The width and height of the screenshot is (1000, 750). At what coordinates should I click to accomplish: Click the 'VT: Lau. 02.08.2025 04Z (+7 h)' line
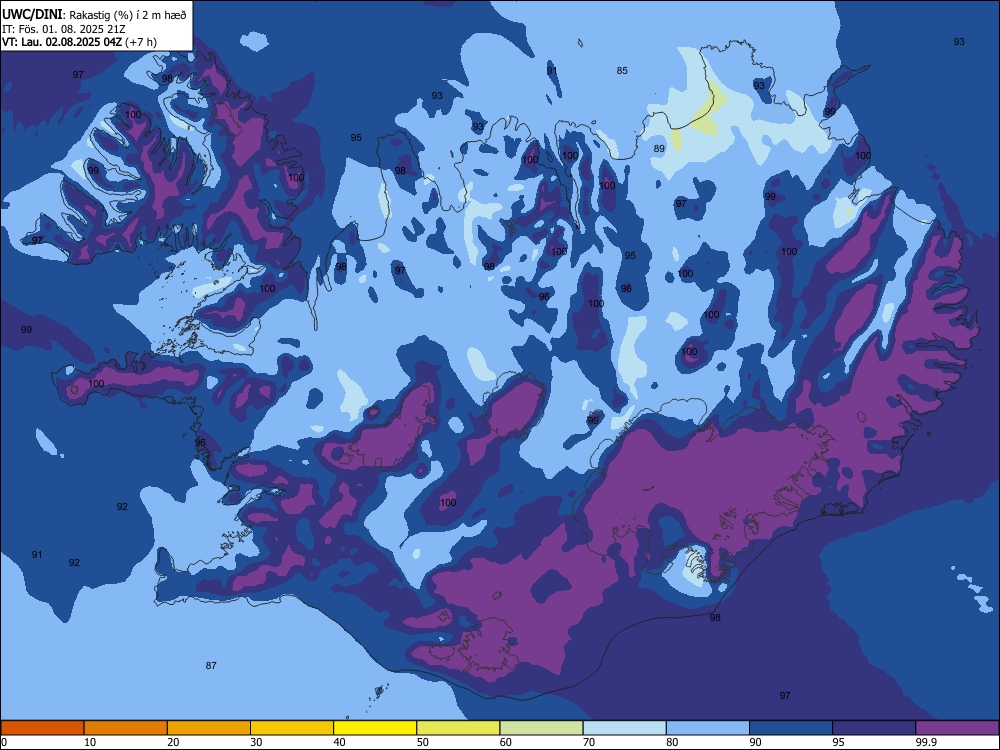coord(79,42)
